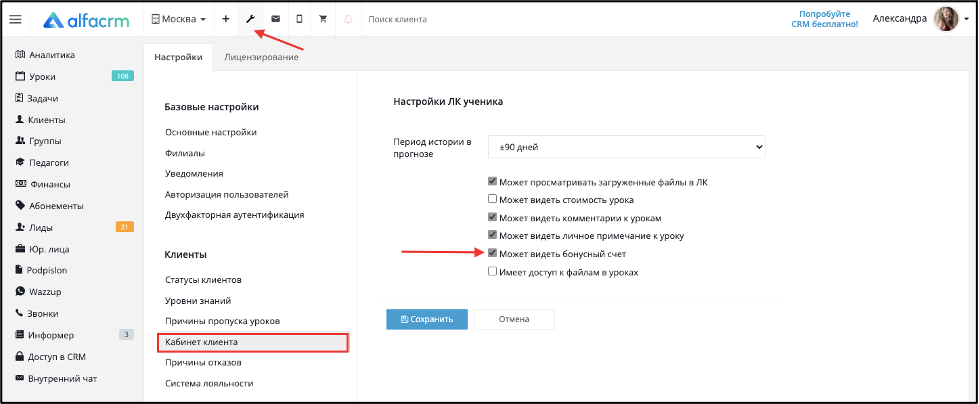The image size is (979, 404).
Task: Open the hamburger menu icon
Action: point(15,19)
